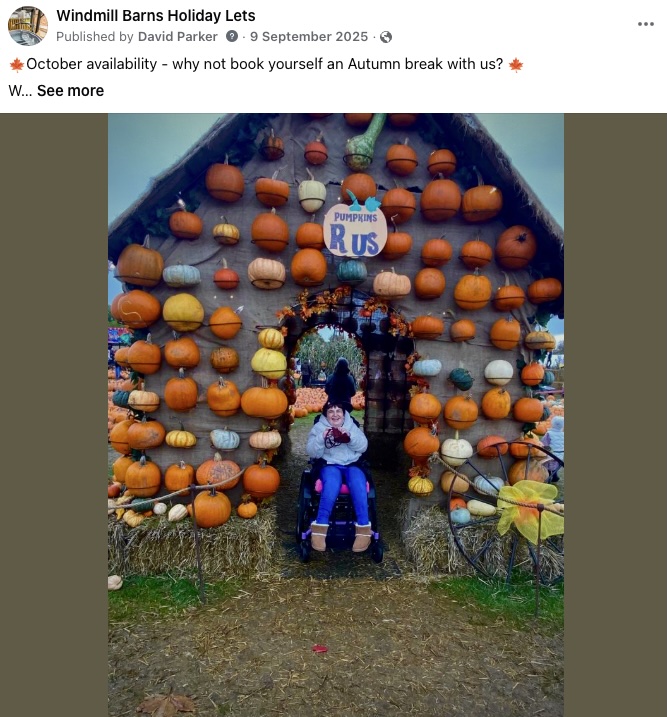Screen dimensions: 667x717
Task: Open the 9 September 2025 timestamp
Action: (309, 37)
